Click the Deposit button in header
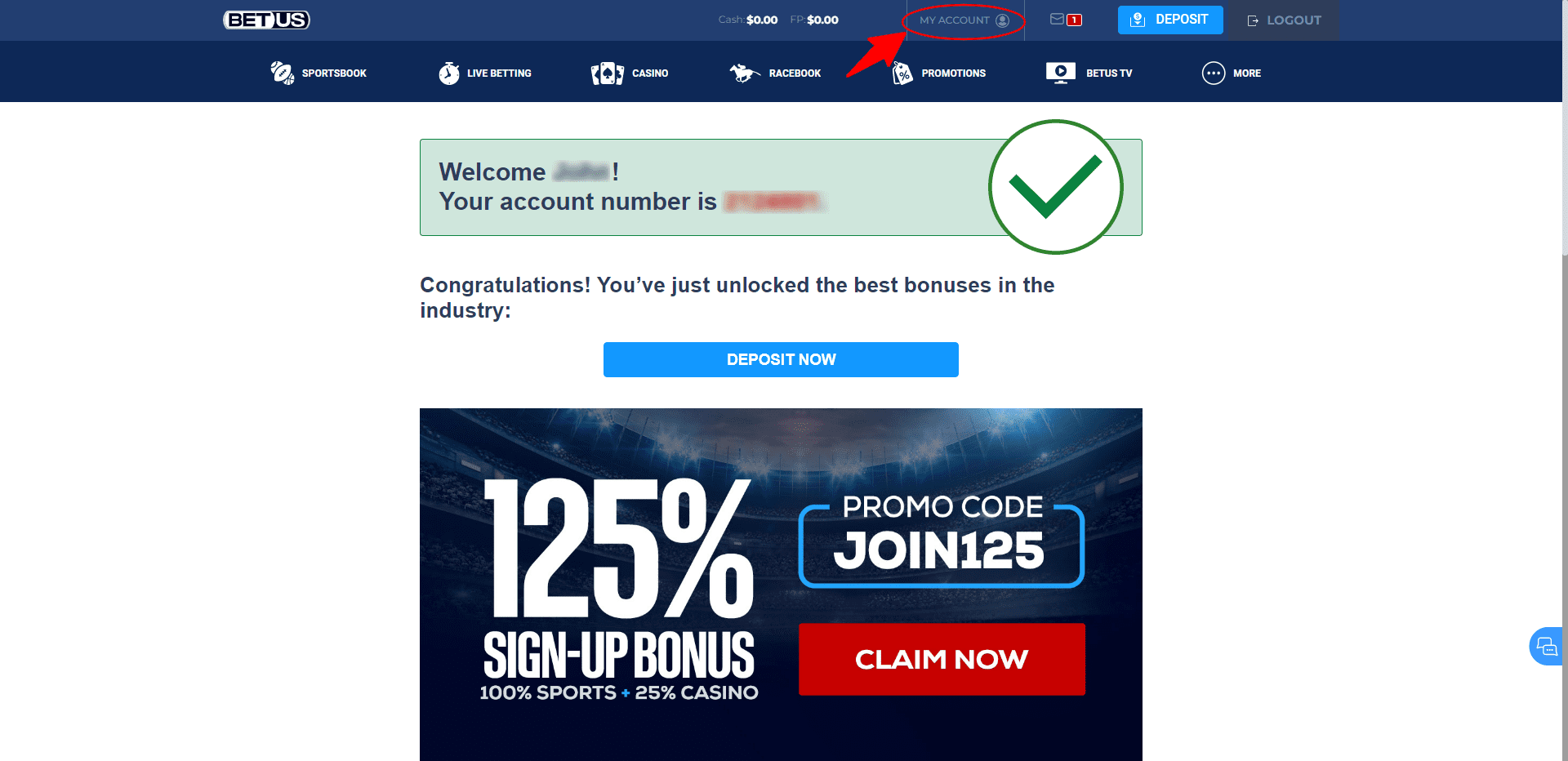1568x761 pixels. [1170, 20]
